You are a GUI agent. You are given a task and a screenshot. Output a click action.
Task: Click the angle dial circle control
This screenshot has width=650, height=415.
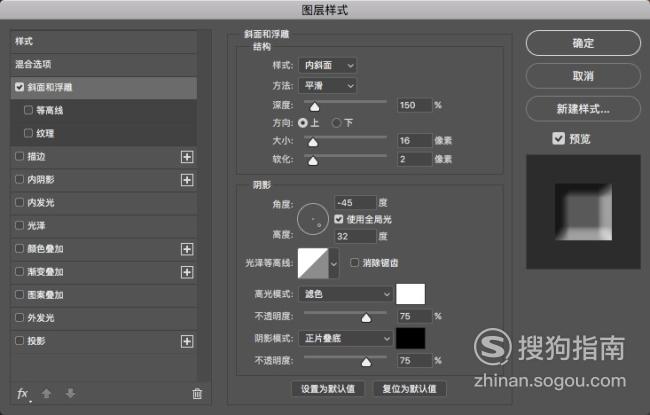click(313, 219)
